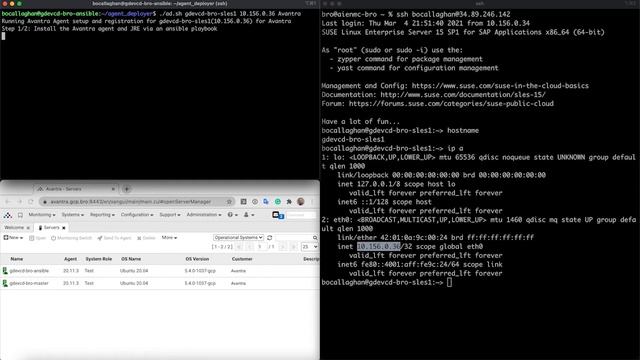The image size is (640, 360).
Task: Select the gdevcd-bro-ansible server row
Action: tap(160, 271)
